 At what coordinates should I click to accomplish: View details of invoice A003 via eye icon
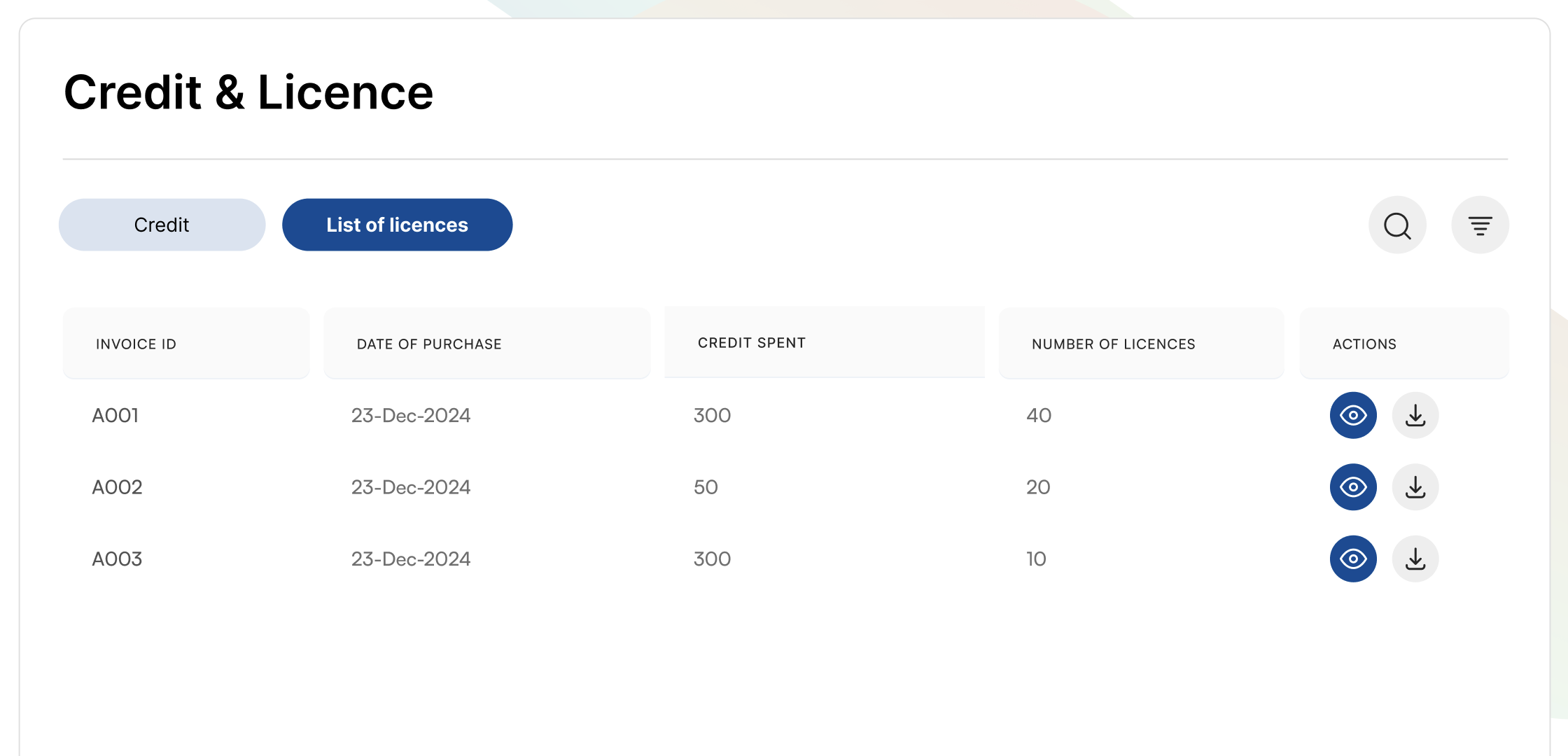[x=1352, y=559]
